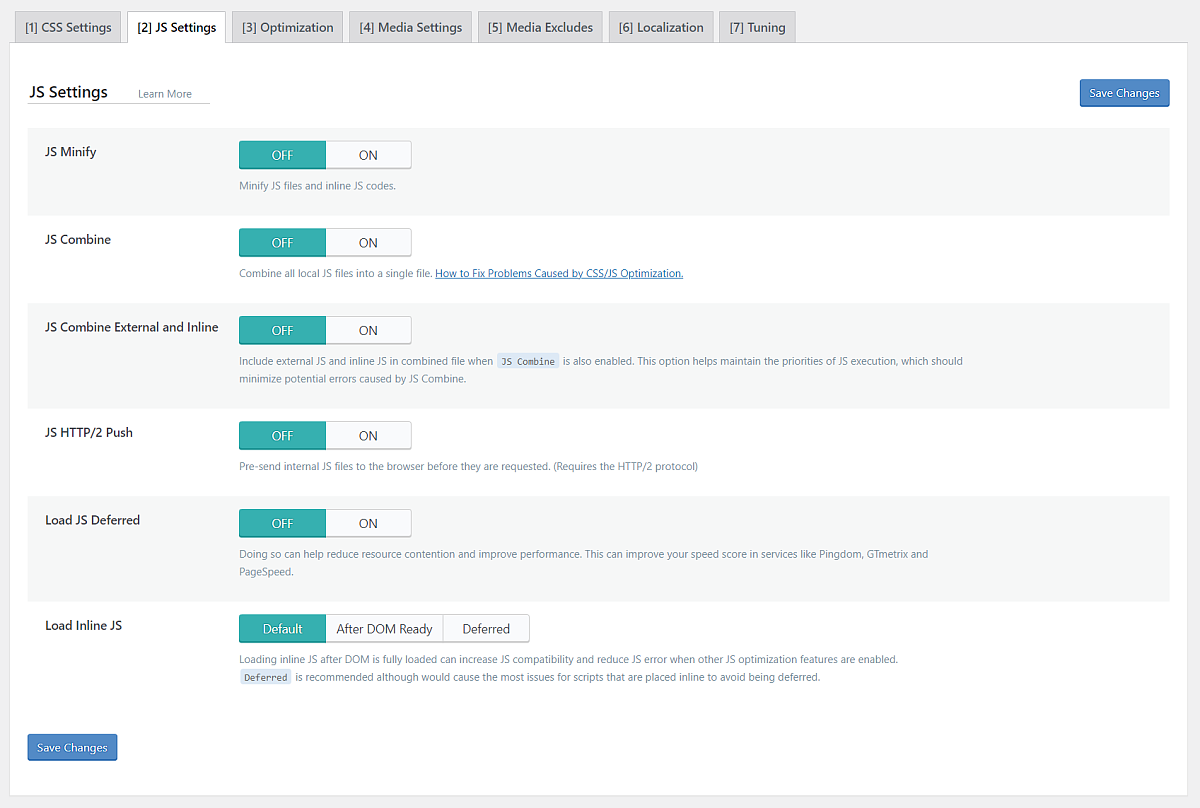The height and width of the screenshot is (808, 1200).
Task: Set JS Minify to OFF
Action: pyautogui.click(x=282, y=155)
